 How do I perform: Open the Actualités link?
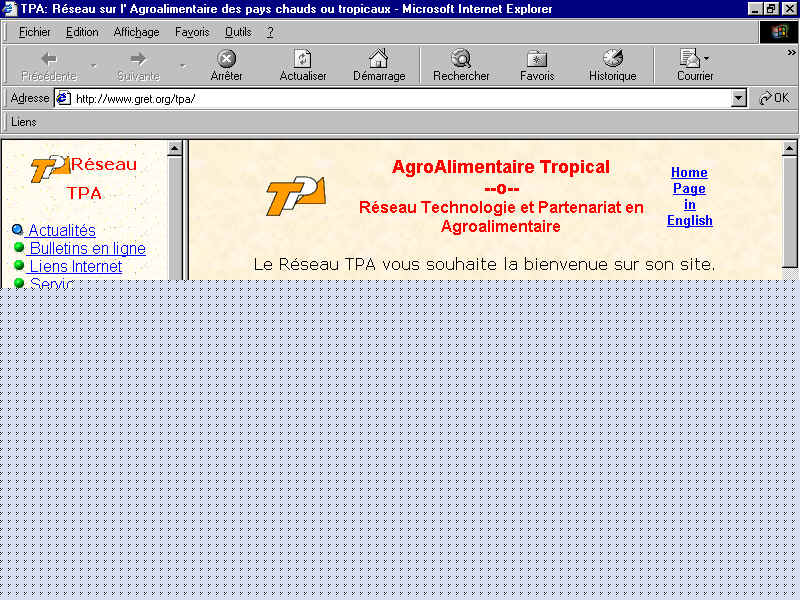coord(62,231)
